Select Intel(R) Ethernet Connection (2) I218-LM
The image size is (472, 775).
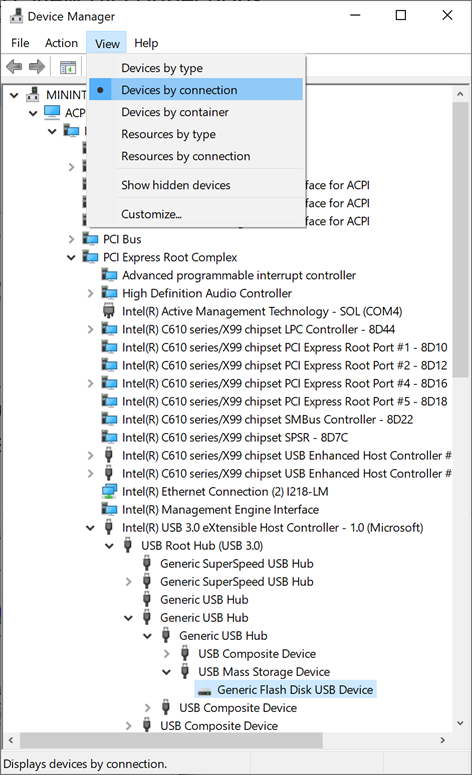[x=225, y=491]
